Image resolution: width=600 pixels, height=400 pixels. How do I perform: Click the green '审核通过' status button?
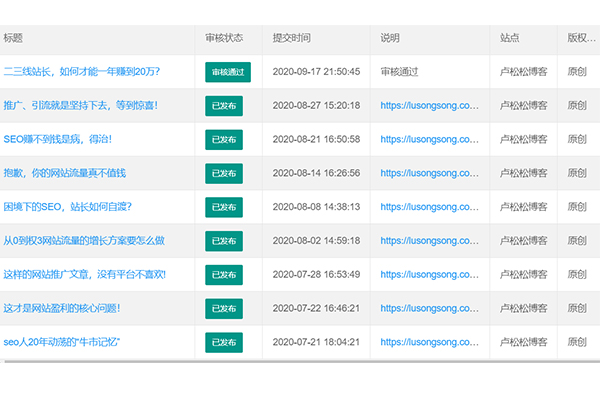click(227, 72)
